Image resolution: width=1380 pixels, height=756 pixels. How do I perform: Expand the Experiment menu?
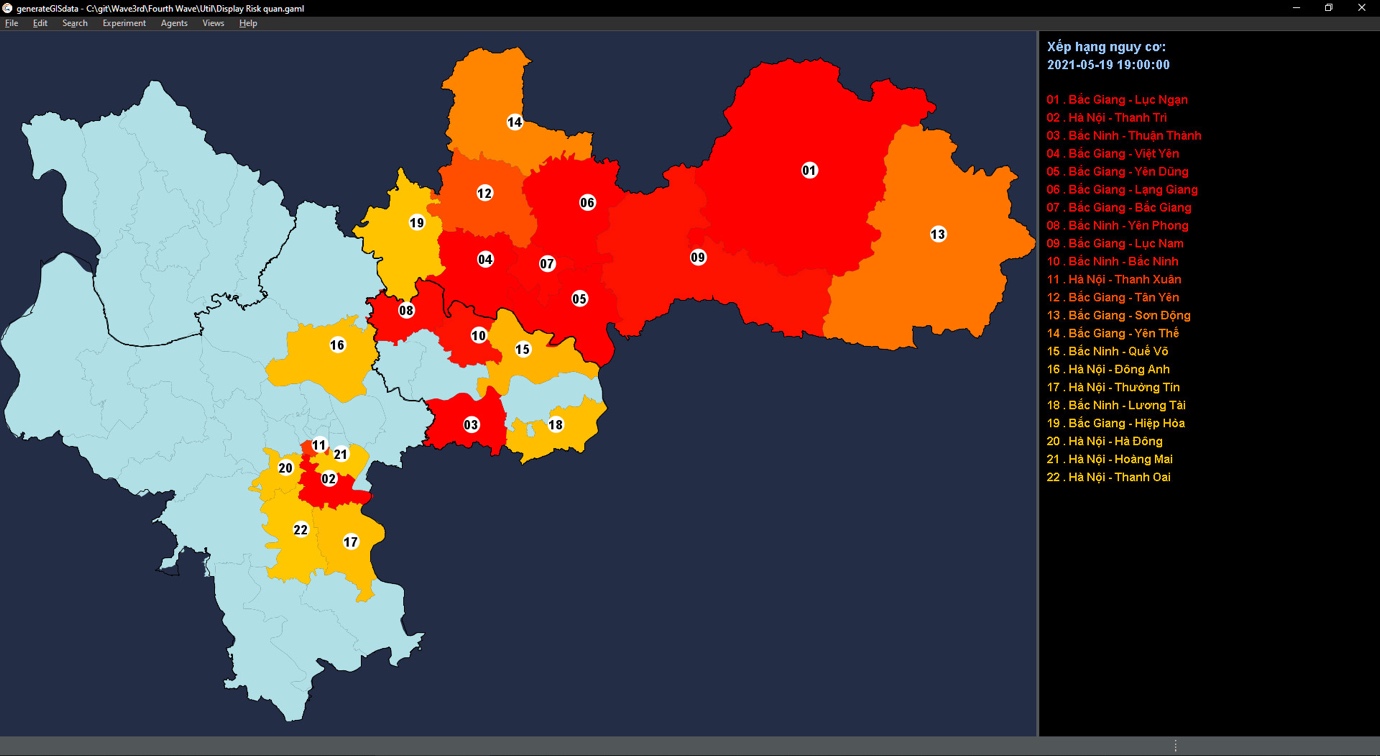pyautogui.click(x=124, y=23)
